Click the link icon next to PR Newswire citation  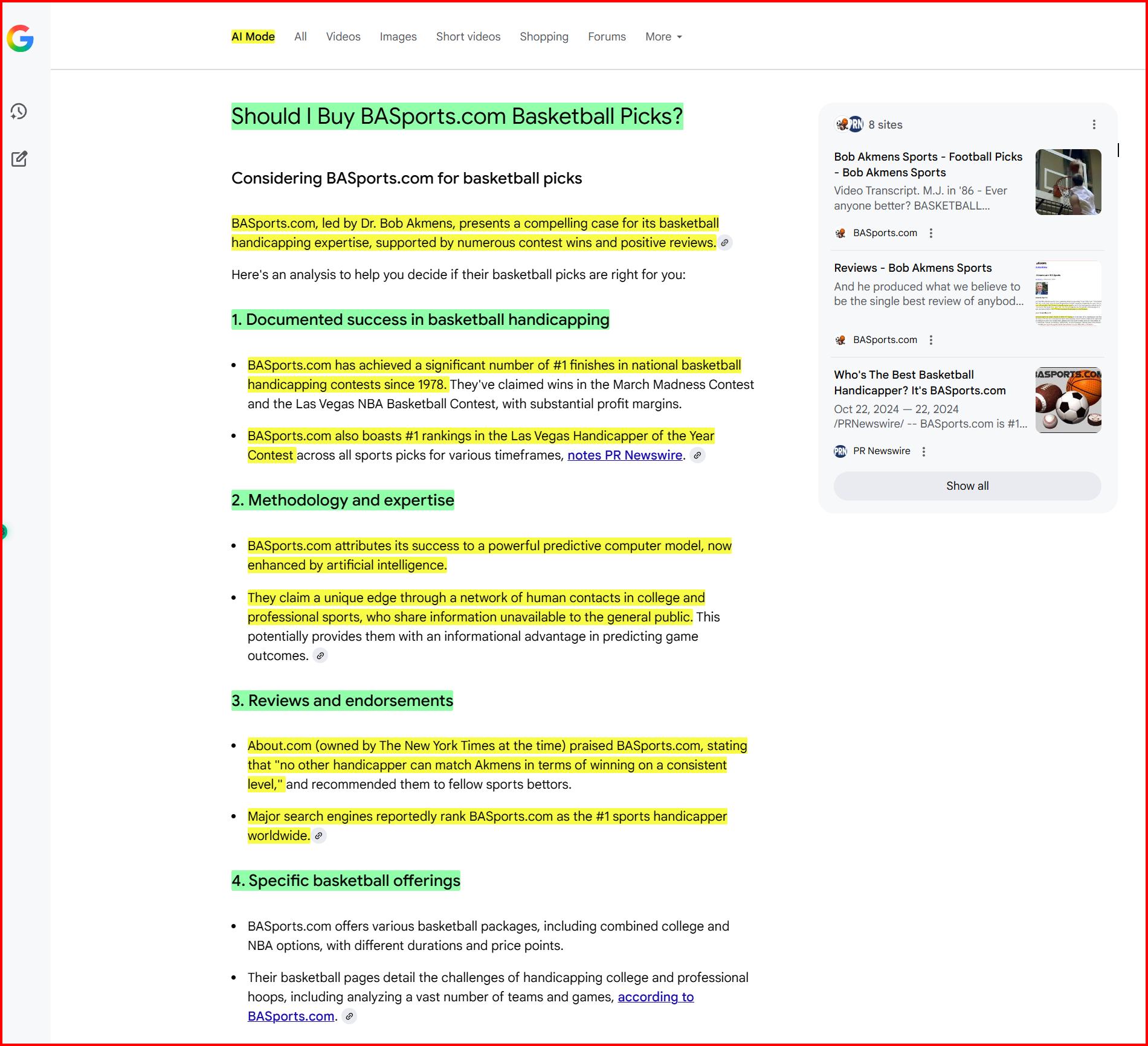coord(697,455)
